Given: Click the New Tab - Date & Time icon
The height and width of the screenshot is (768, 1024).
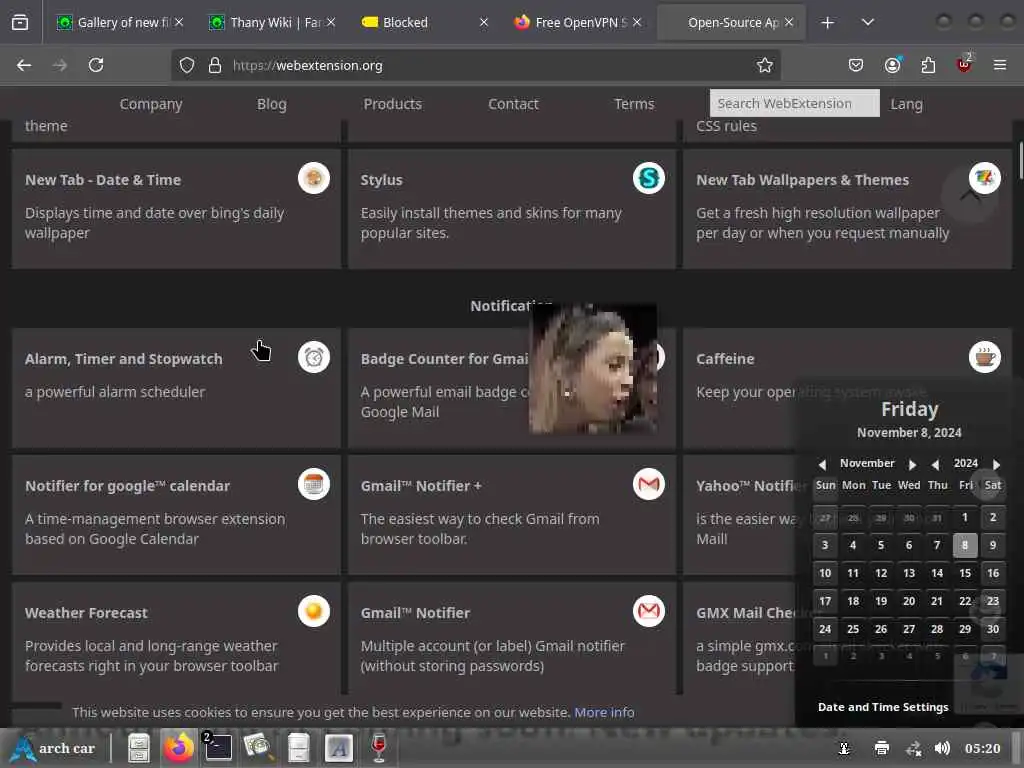Looking at the screenshot, I should pos(314,178).
